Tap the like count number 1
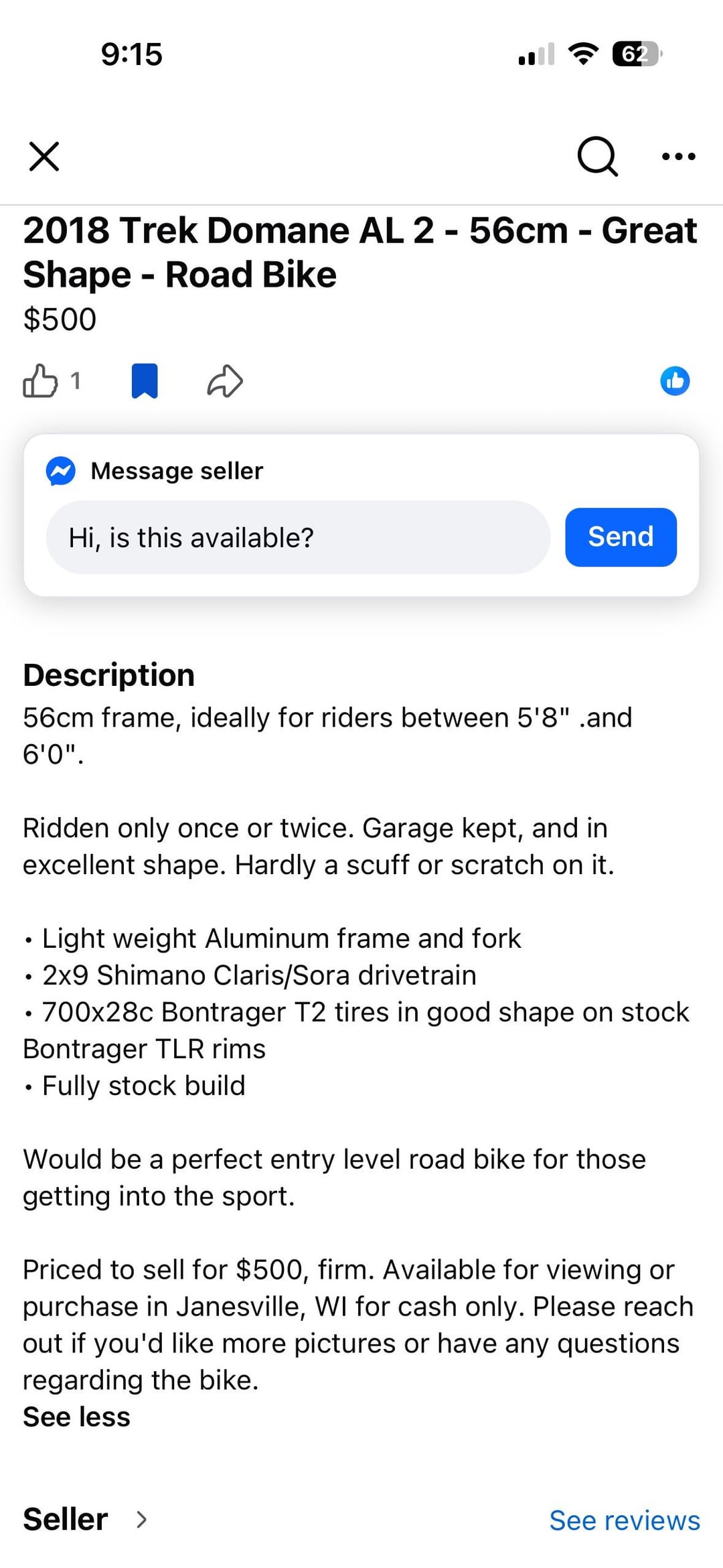The width and height of the screenshot is (723, 1568). tap(76, 381)
